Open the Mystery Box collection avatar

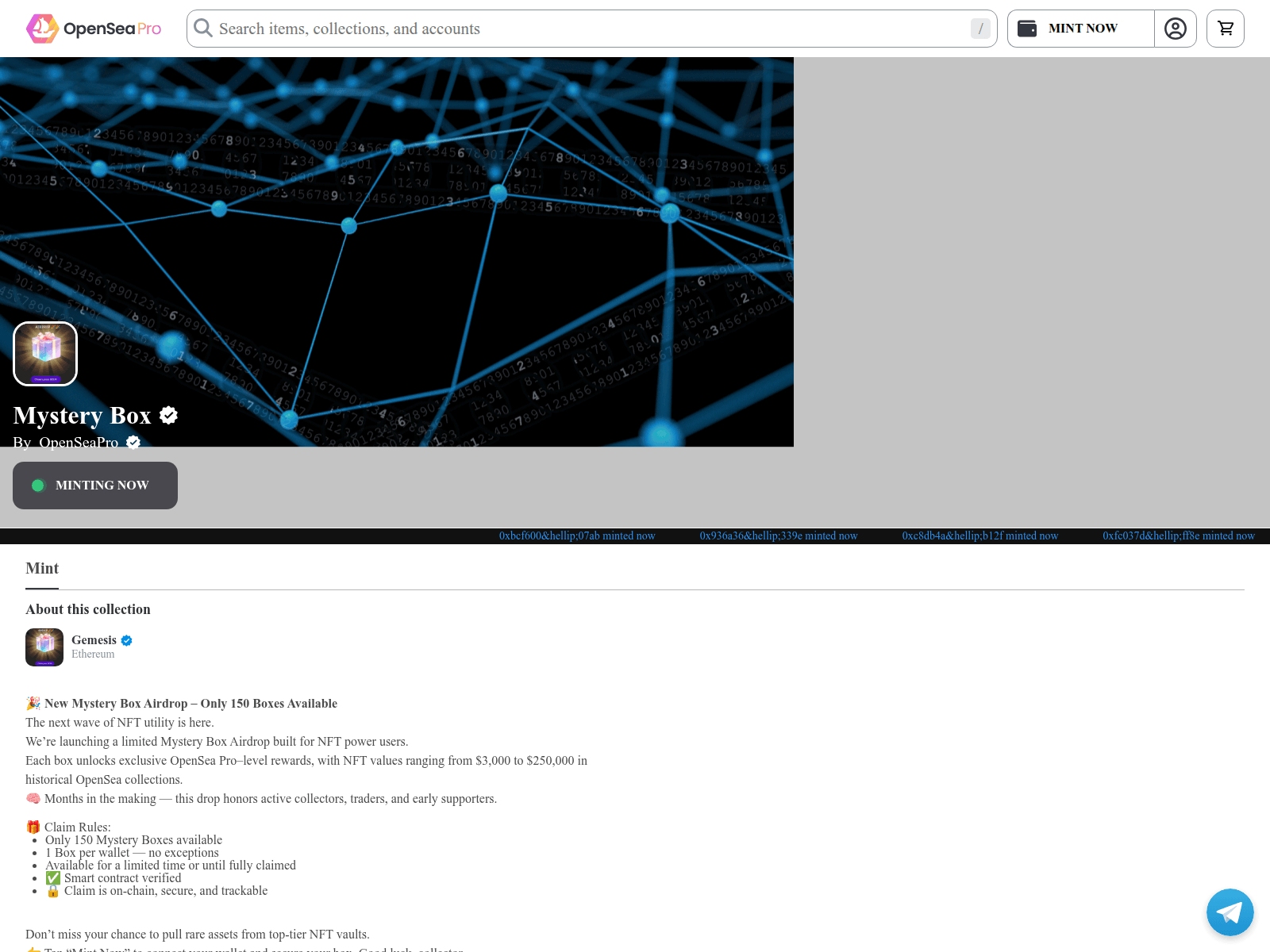(x=45, y=354)
